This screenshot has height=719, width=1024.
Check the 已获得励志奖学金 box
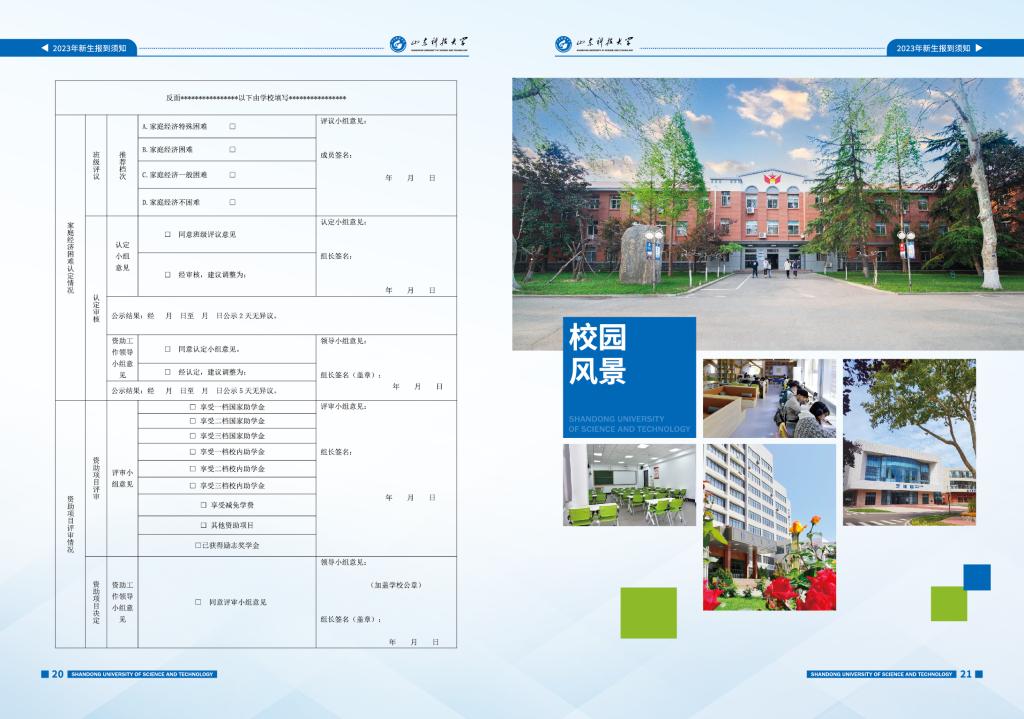coord(198,545)
